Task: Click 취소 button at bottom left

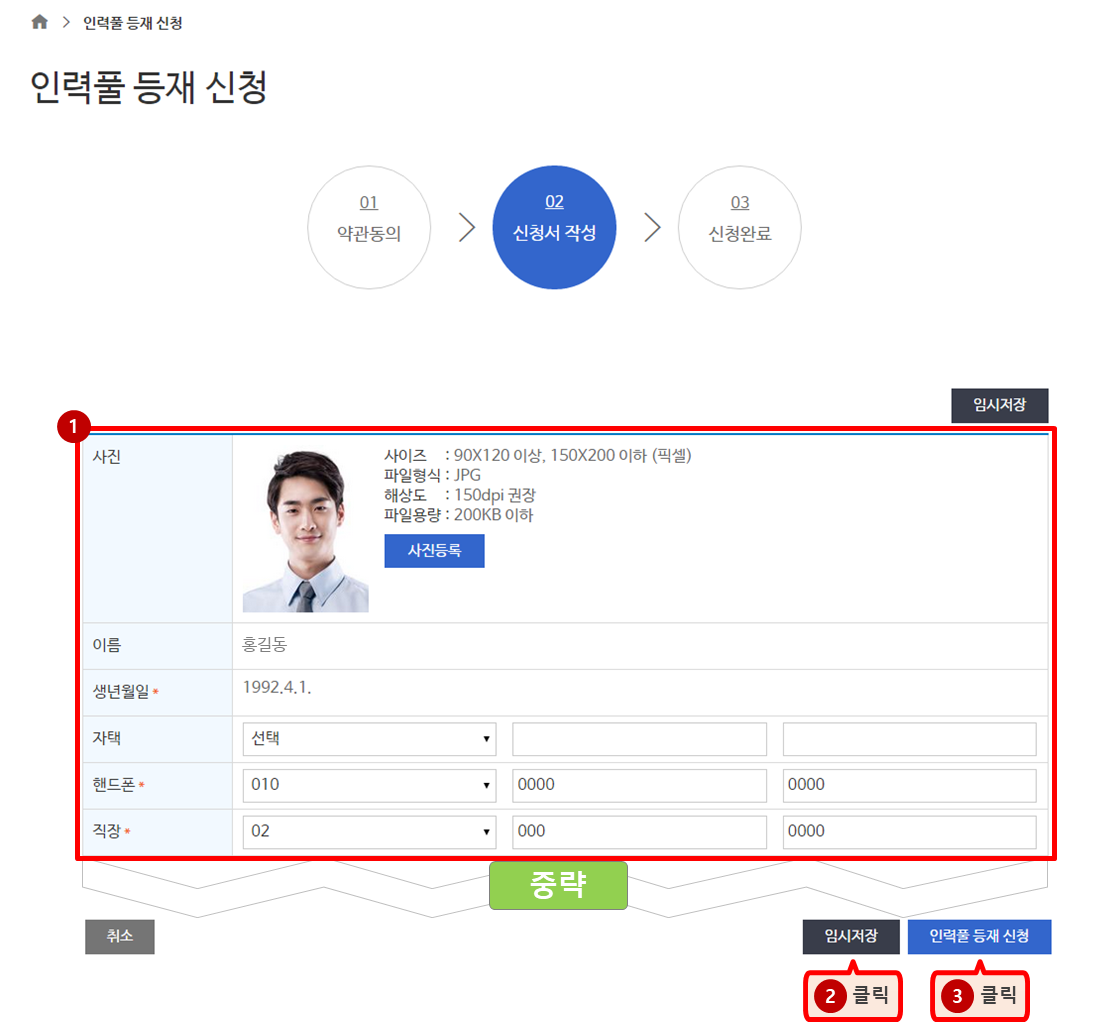Action: click(119, 937)
